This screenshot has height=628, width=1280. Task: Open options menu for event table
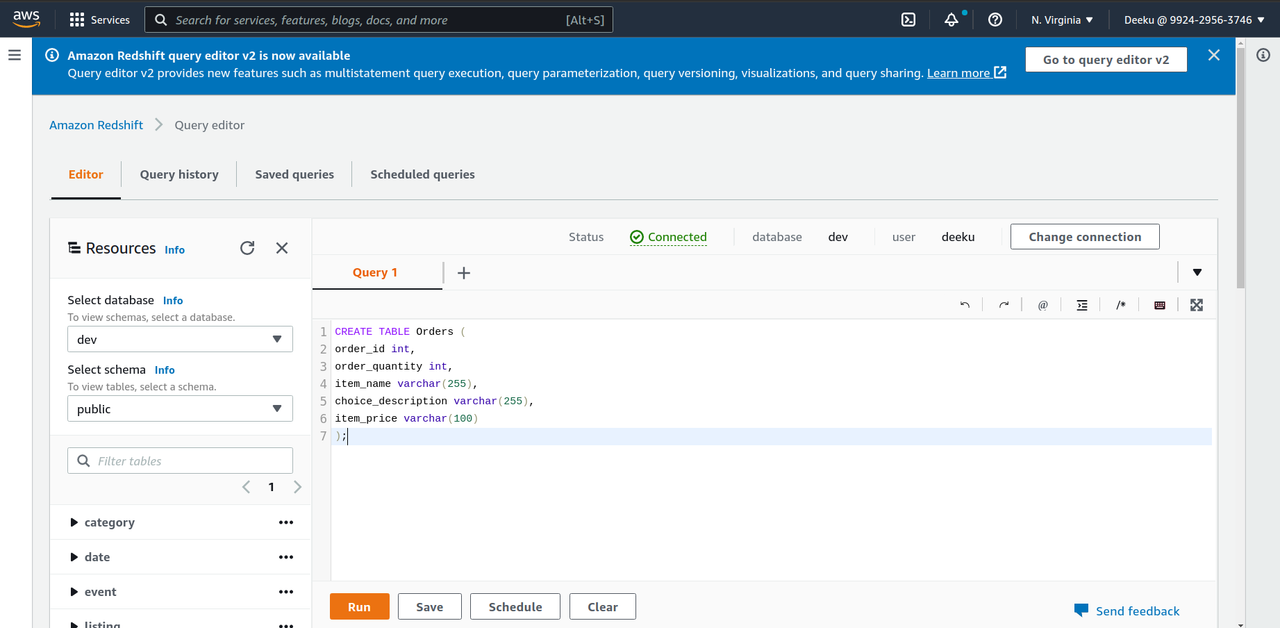tap(286, 593)
